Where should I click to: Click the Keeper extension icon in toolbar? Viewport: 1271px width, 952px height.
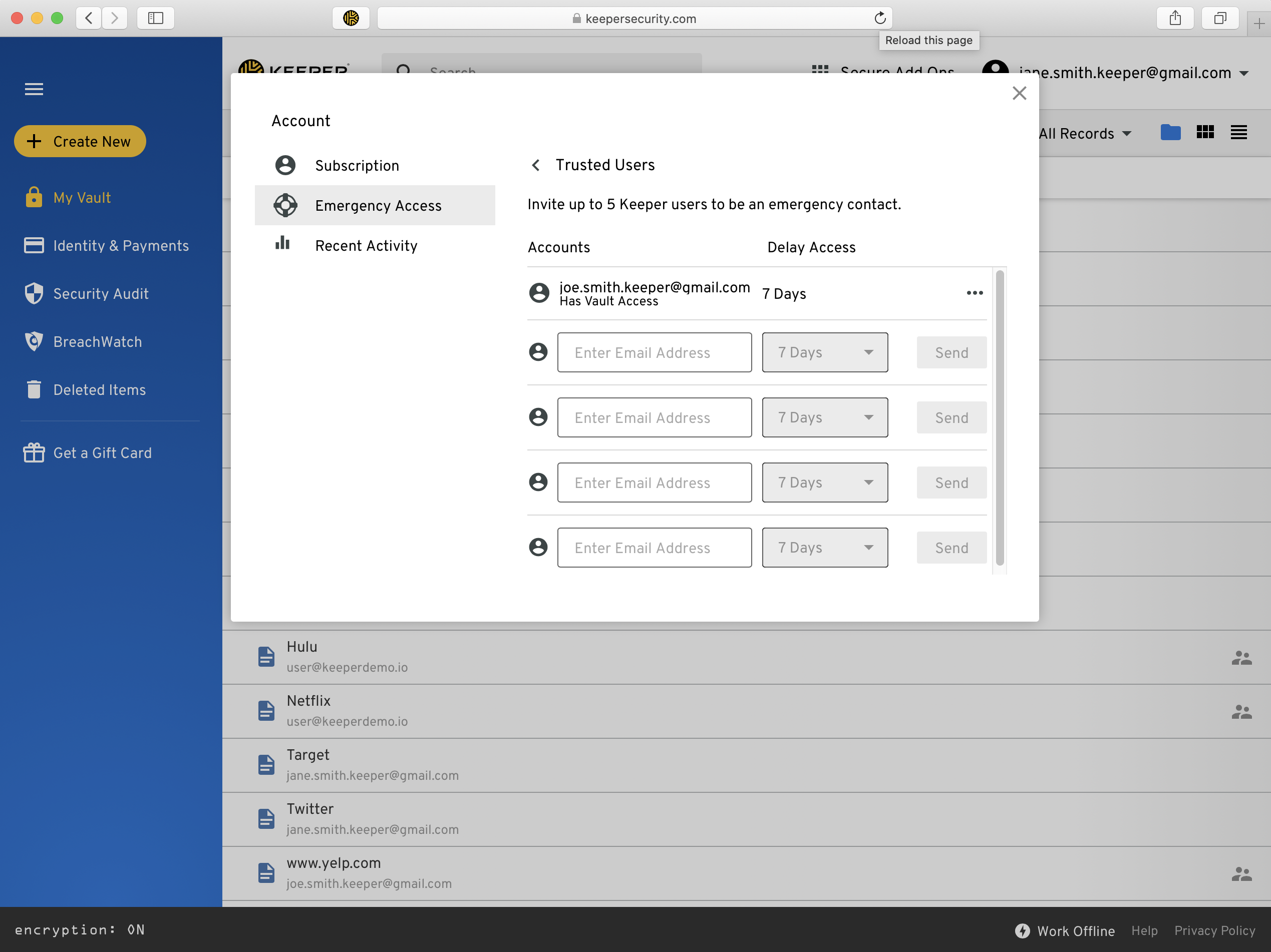[351, 19]
